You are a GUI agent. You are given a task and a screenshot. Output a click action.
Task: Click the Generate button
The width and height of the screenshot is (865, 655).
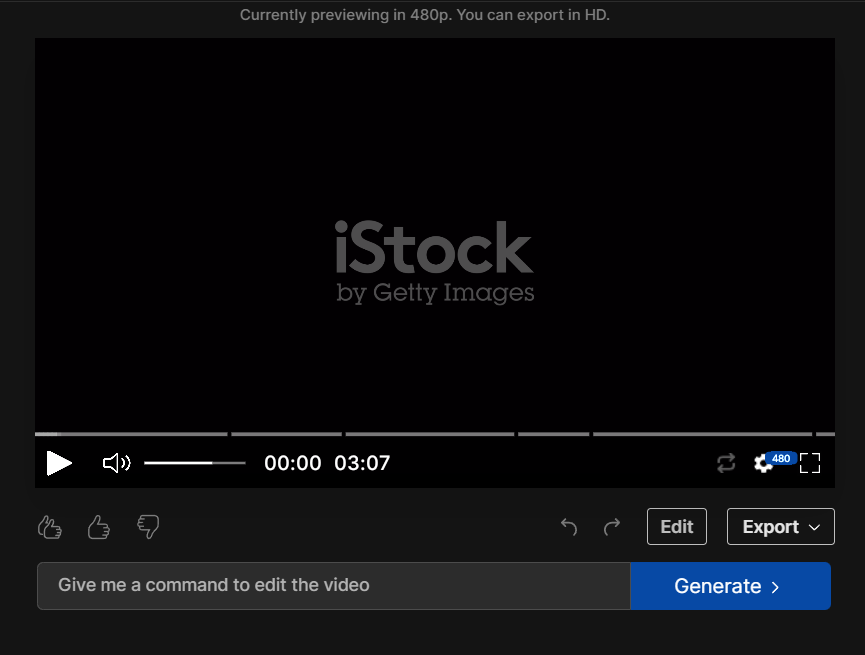(730, 586)
